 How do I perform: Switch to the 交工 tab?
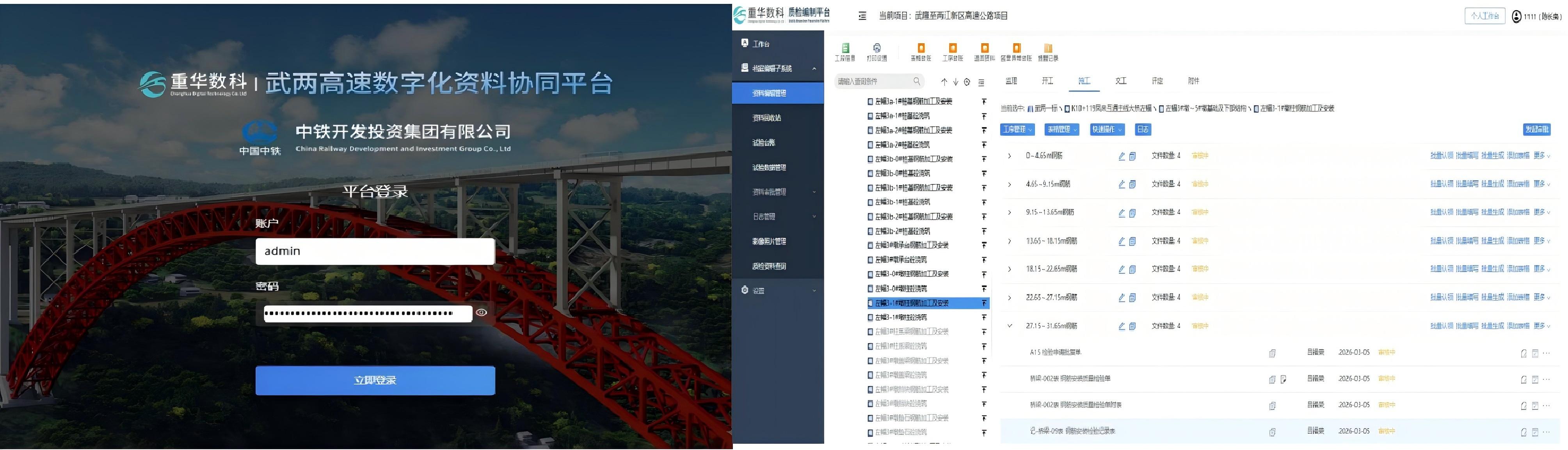pyautogui.click(x=1121, y=81)
